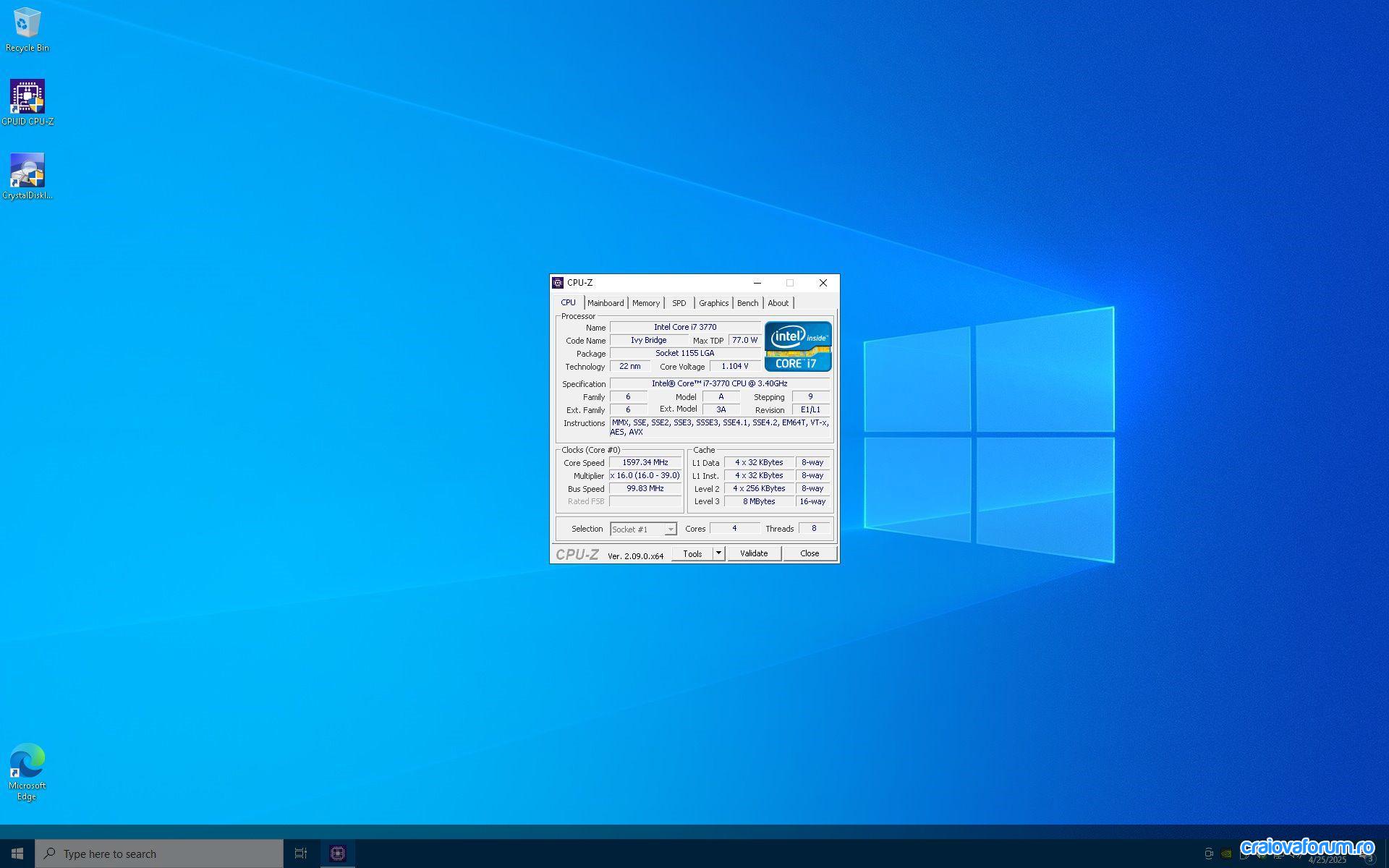Click the Instructions list field

click(x=719, y=427)
